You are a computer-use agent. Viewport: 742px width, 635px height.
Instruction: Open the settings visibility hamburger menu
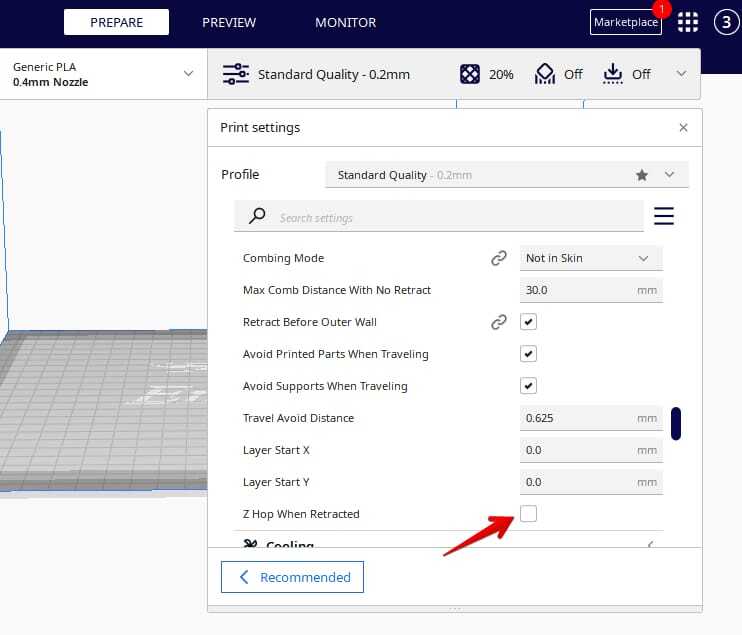click(663, 216)
